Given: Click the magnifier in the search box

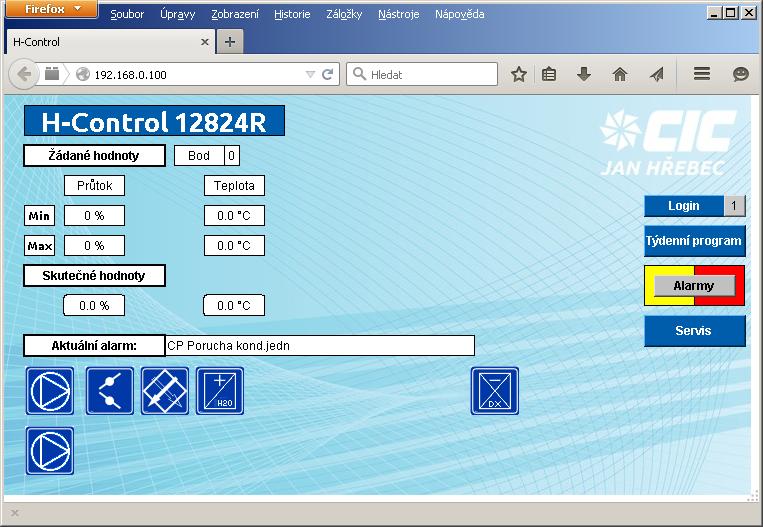Looking at the screenshot, I should click(x=359, y=74).
